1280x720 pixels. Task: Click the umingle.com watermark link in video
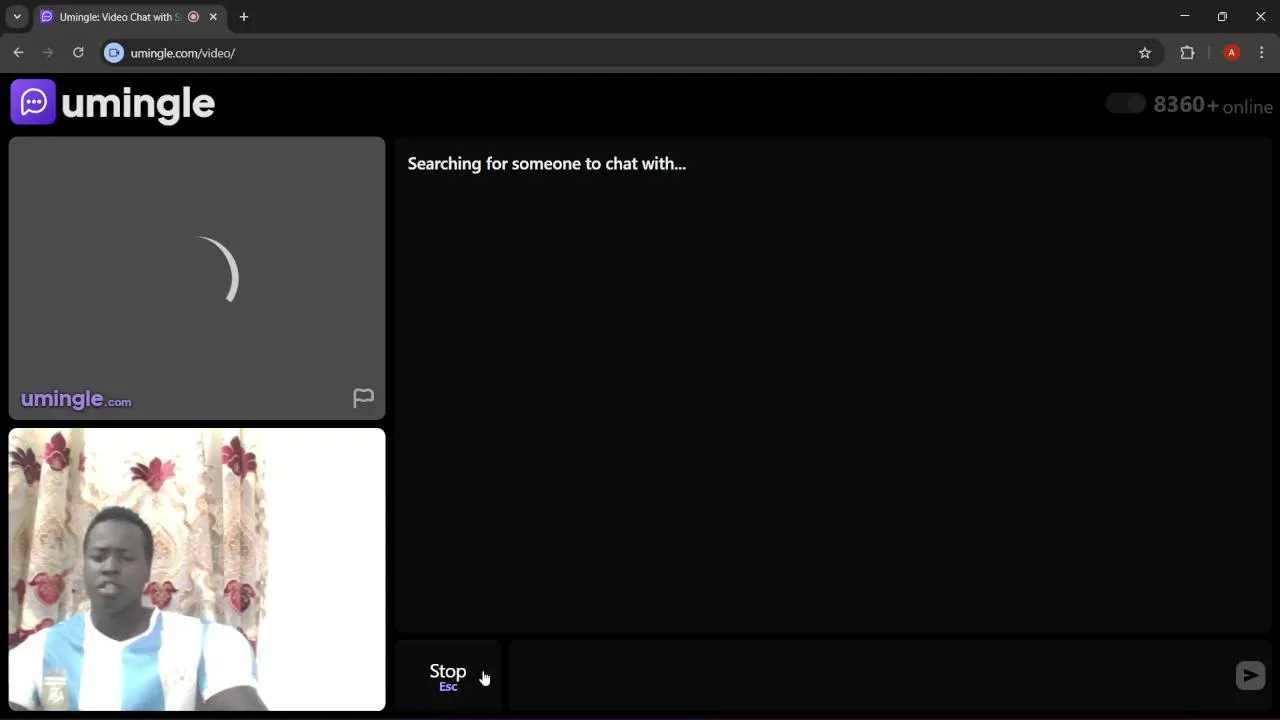pos(76,400)
